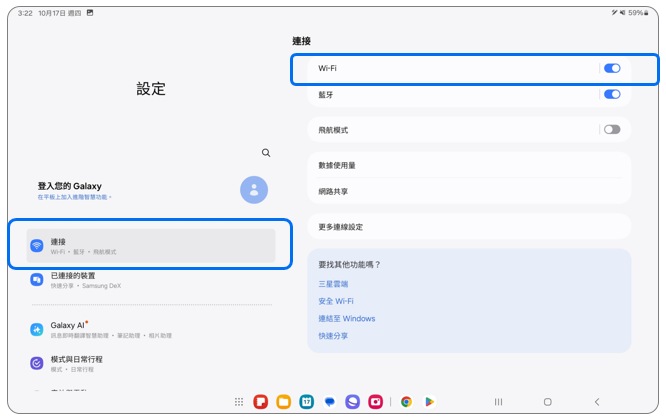
Task: Launch the yellow My Files folder app
Action: pyautogui.click(x=284, y=402)
